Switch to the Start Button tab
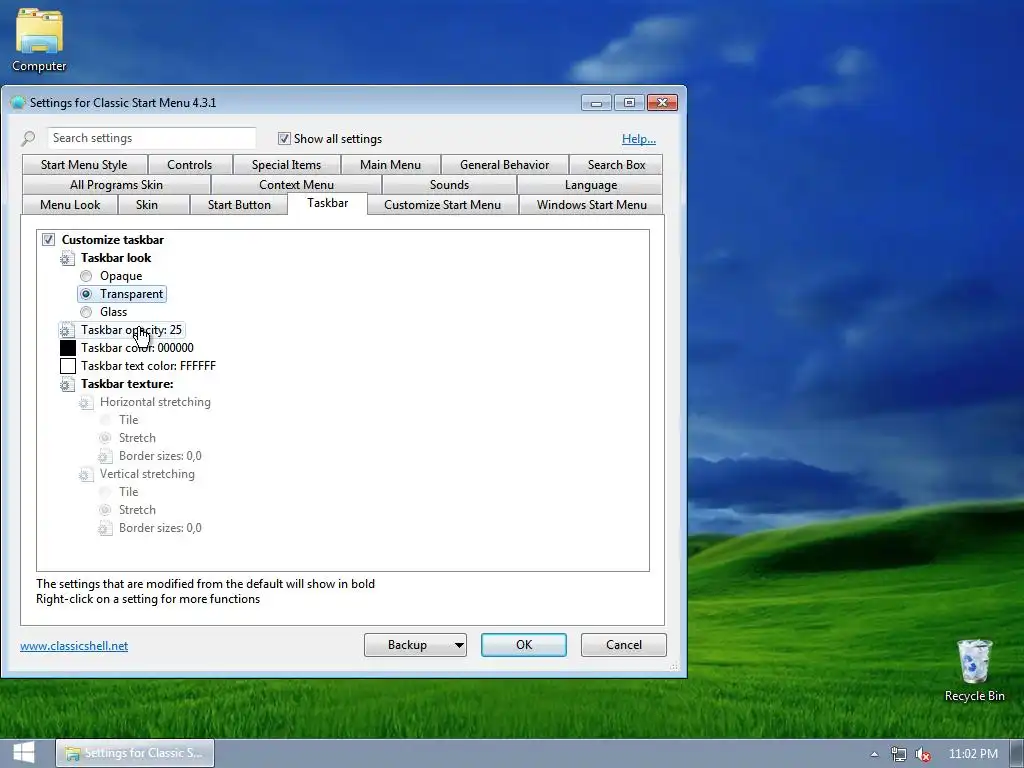This screenshot has height=768, width=1024. 239,204
